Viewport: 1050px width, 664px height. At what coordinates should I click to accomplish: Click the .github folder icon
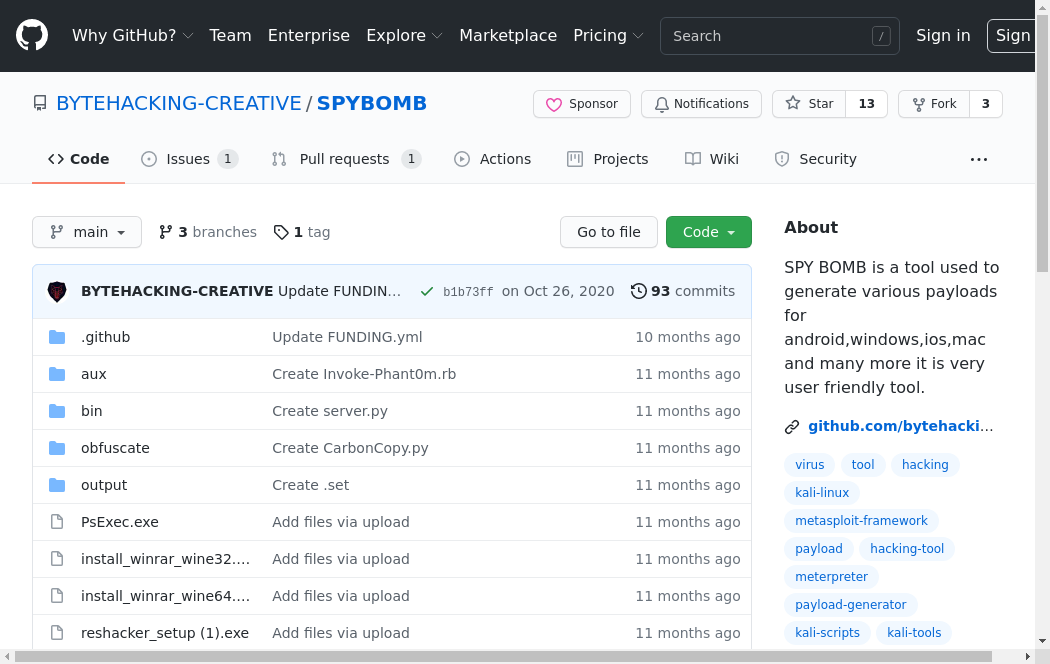coord(57,337)
